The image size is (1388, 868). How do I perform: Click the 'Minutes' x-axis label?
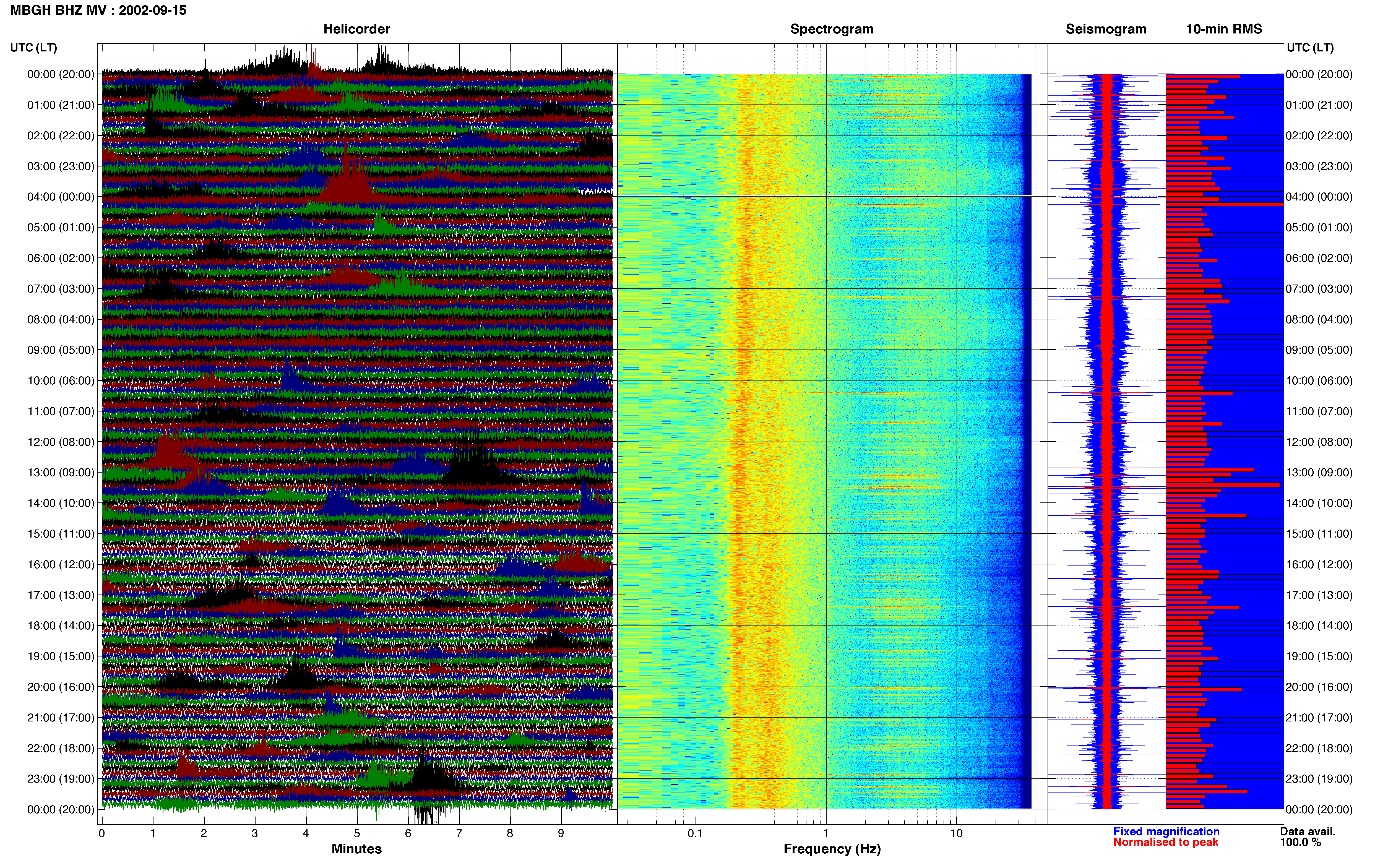pos(356,849)
